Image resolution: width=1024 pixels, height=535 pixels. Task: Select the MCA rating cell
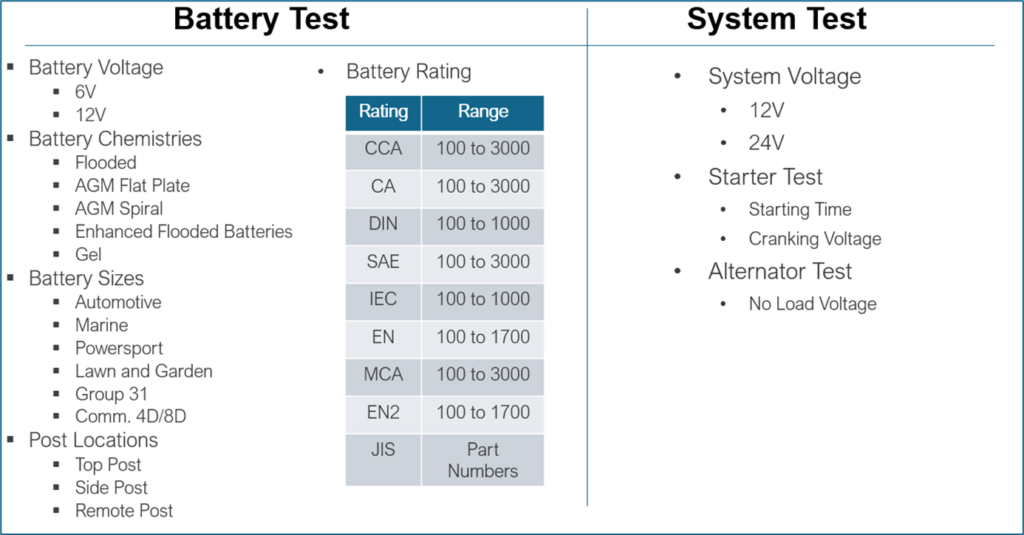click(x=383, y=374)
